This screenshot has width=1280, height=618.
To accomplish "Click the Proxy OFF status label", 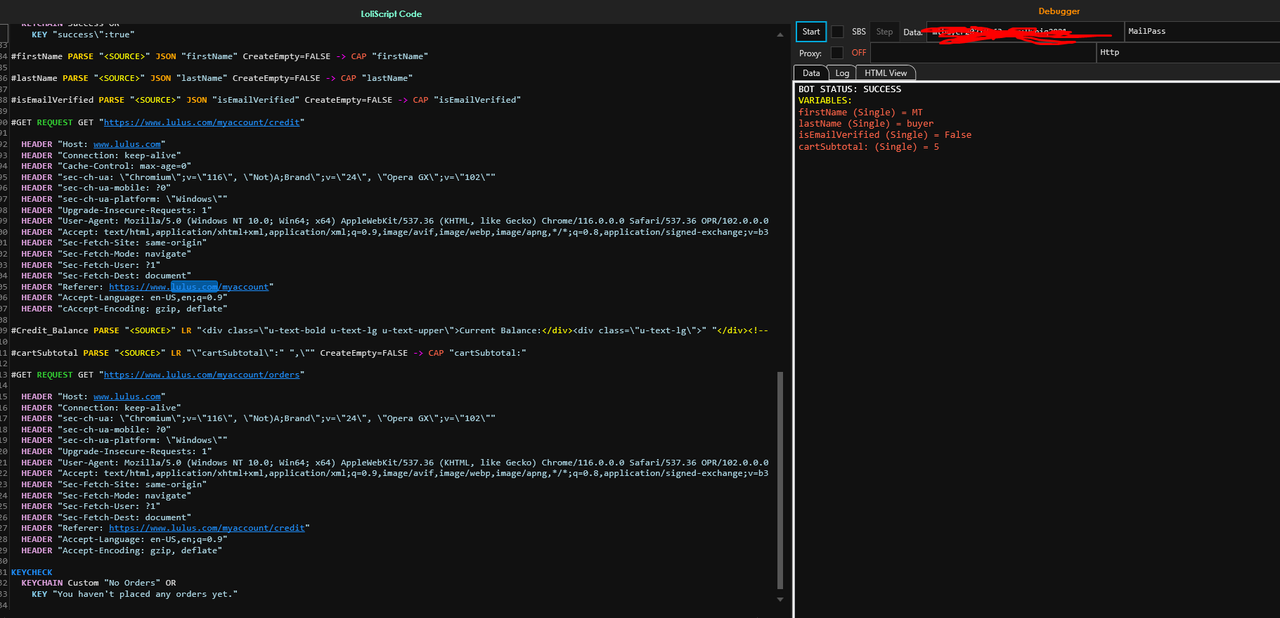I will [859, 53].
